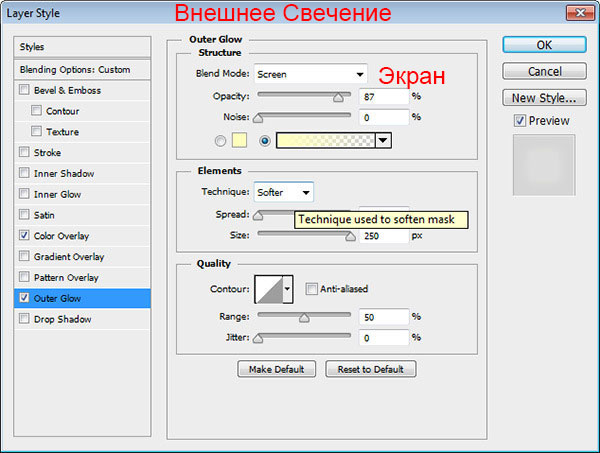Click the Make Default button
600x453 pixels.
276,369
